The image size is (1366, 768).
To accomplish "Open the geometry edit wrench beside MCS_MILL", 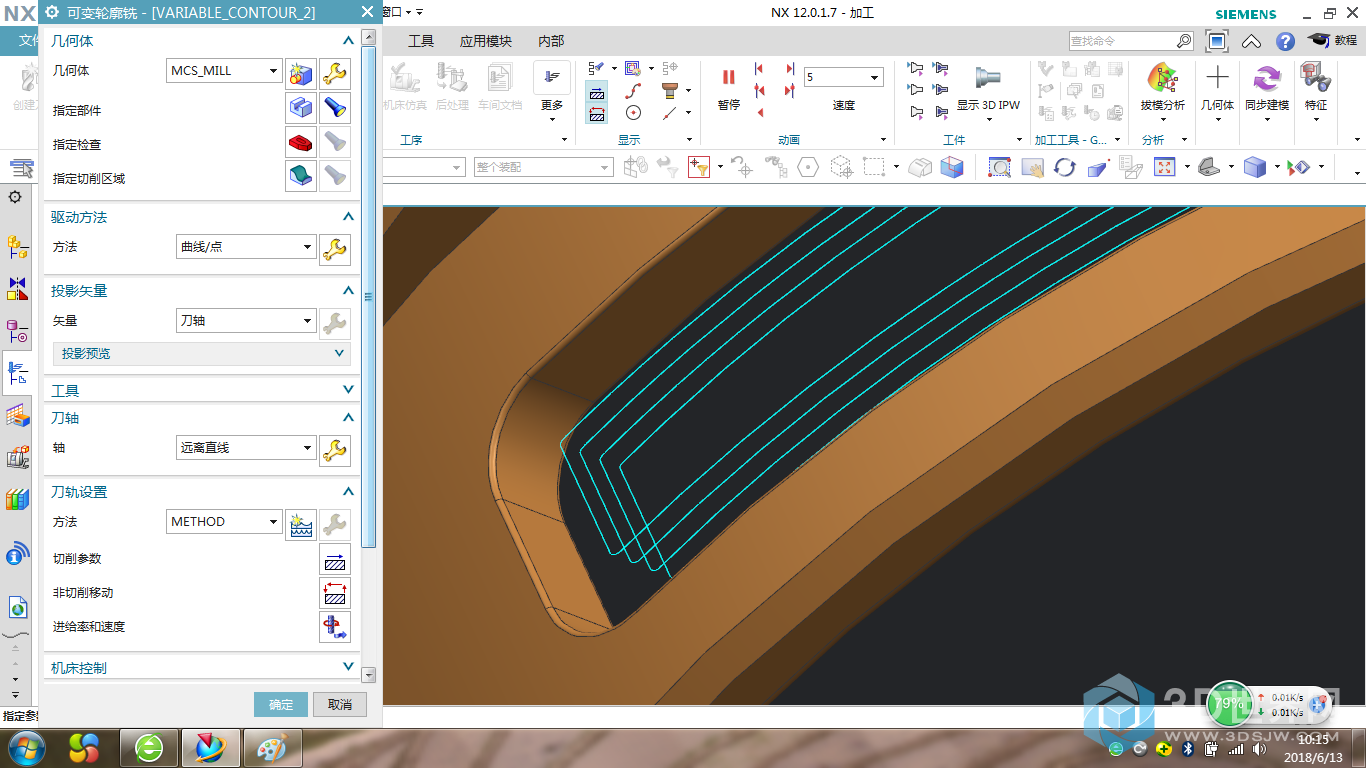I will (x=335, y=72).
